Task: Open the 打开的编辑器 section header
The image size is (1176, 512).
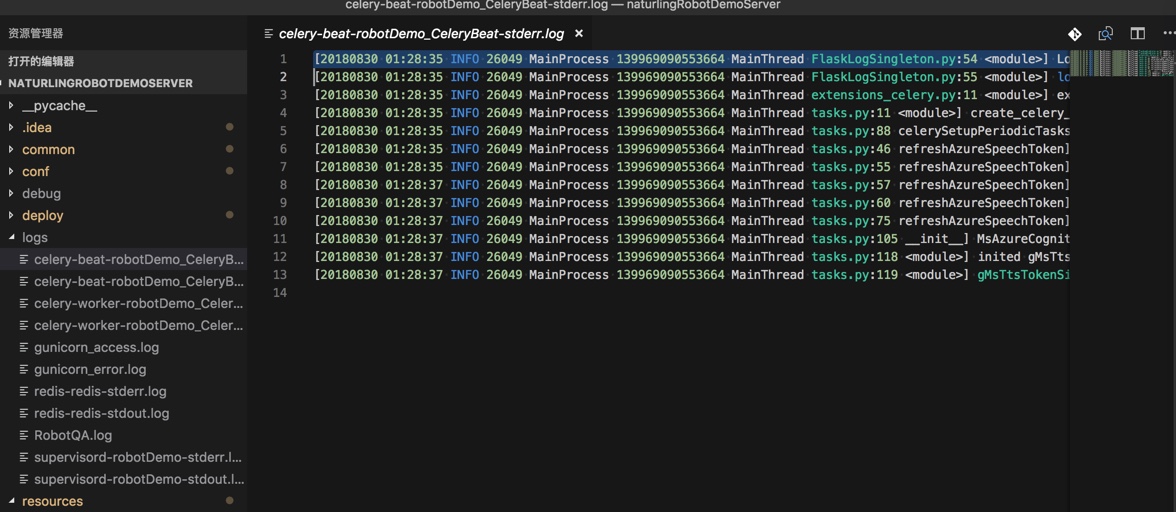Action: click(41, 61)
